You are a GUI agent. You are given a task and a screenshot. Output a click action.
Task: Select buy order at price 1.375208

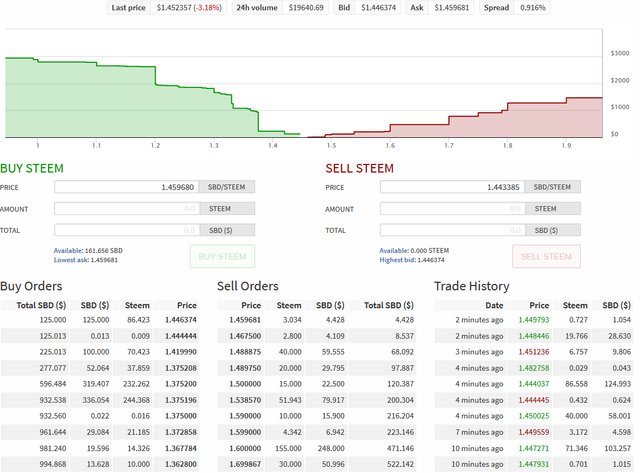pyautogui.click(x=100, y=368)
